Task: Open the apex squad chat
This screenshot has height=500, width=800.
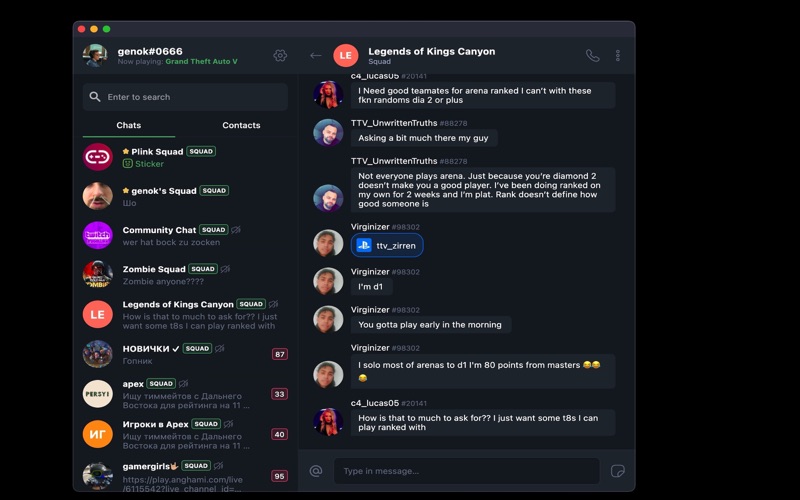Action: [185, 394]
